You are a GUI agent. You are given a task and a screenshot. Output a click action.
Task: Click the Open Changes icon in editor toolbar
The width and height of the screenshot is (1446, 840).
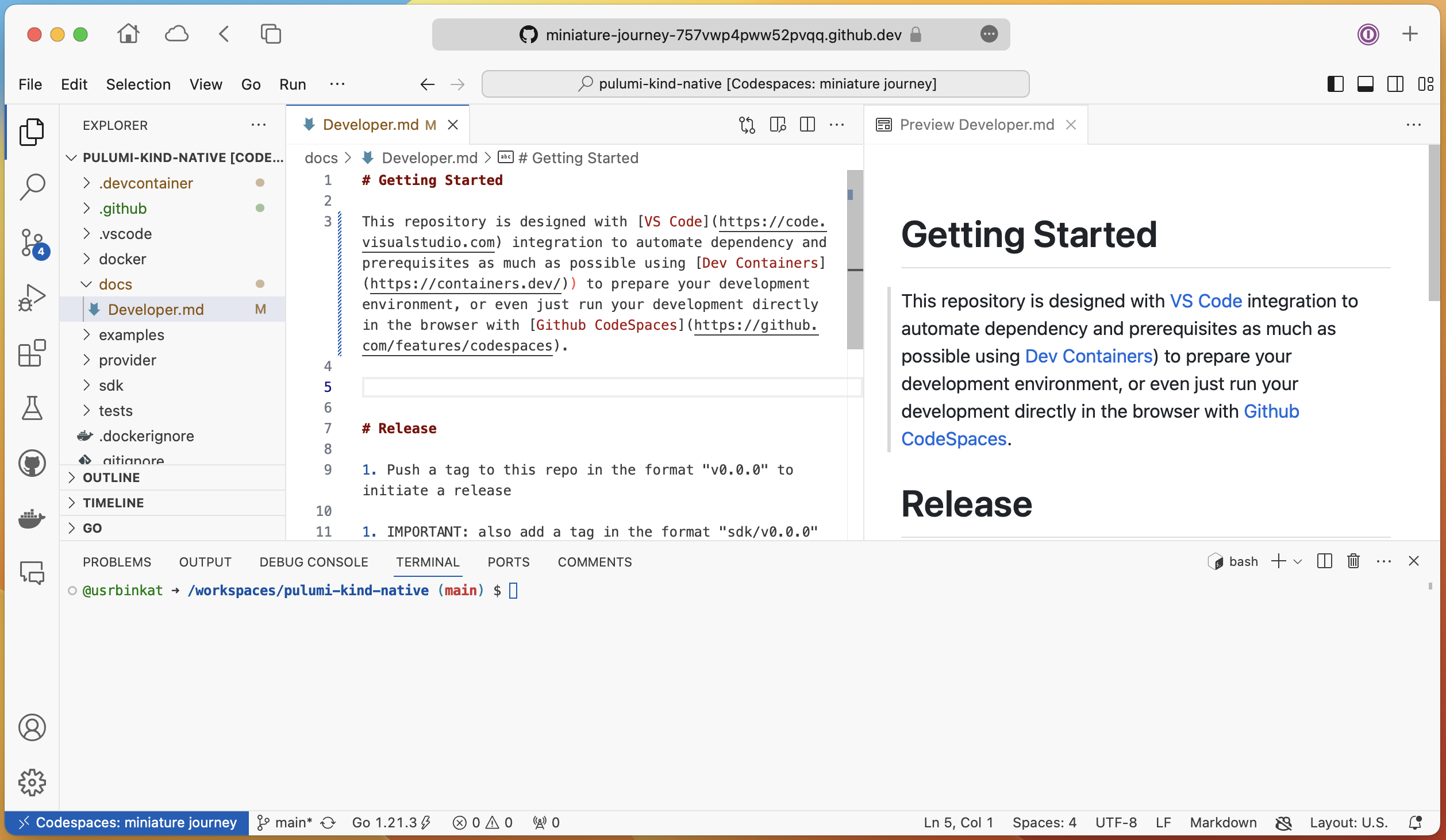click(x=747, y=125)
